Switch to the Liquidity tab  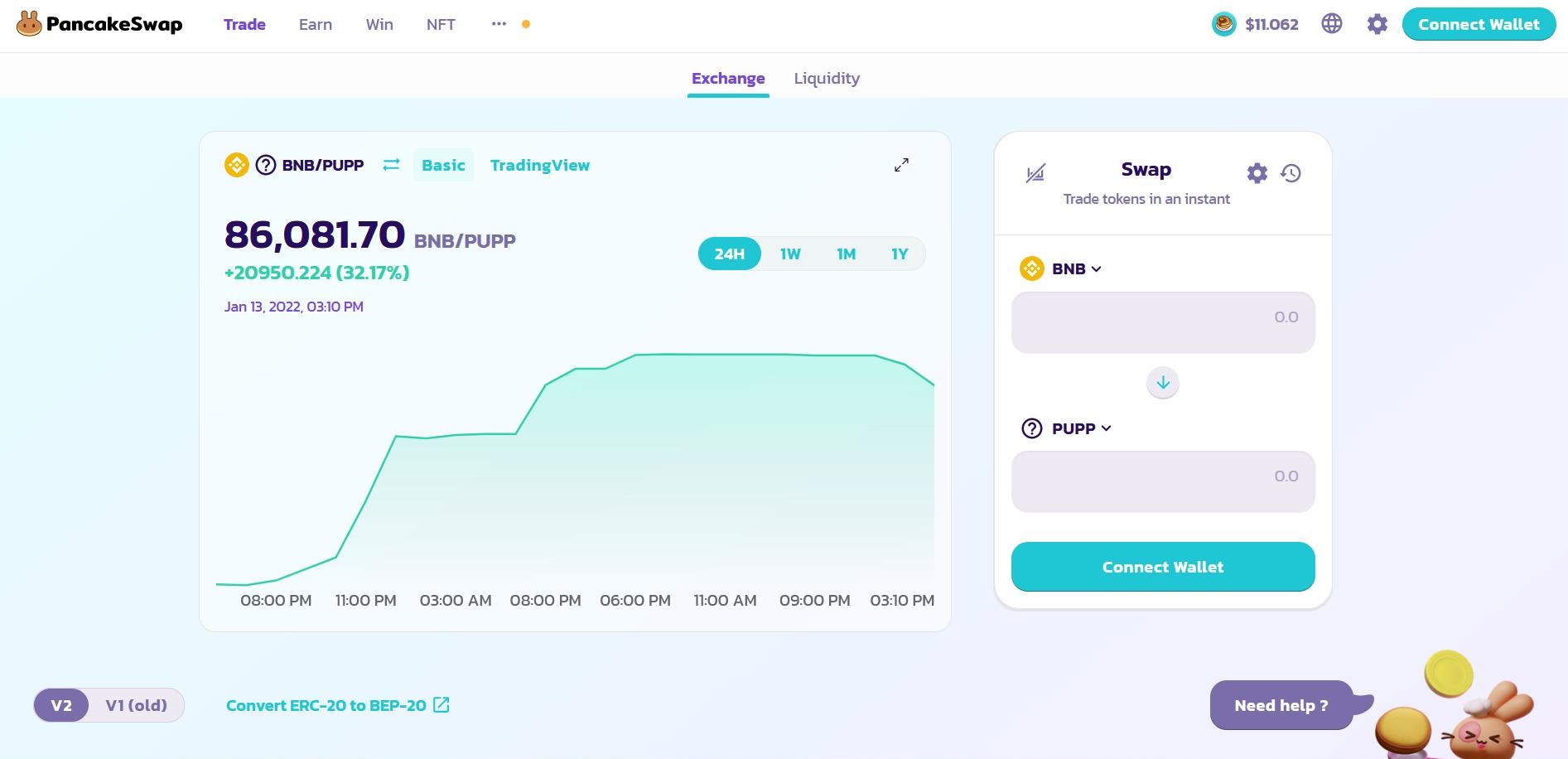(x=826, y=79)
